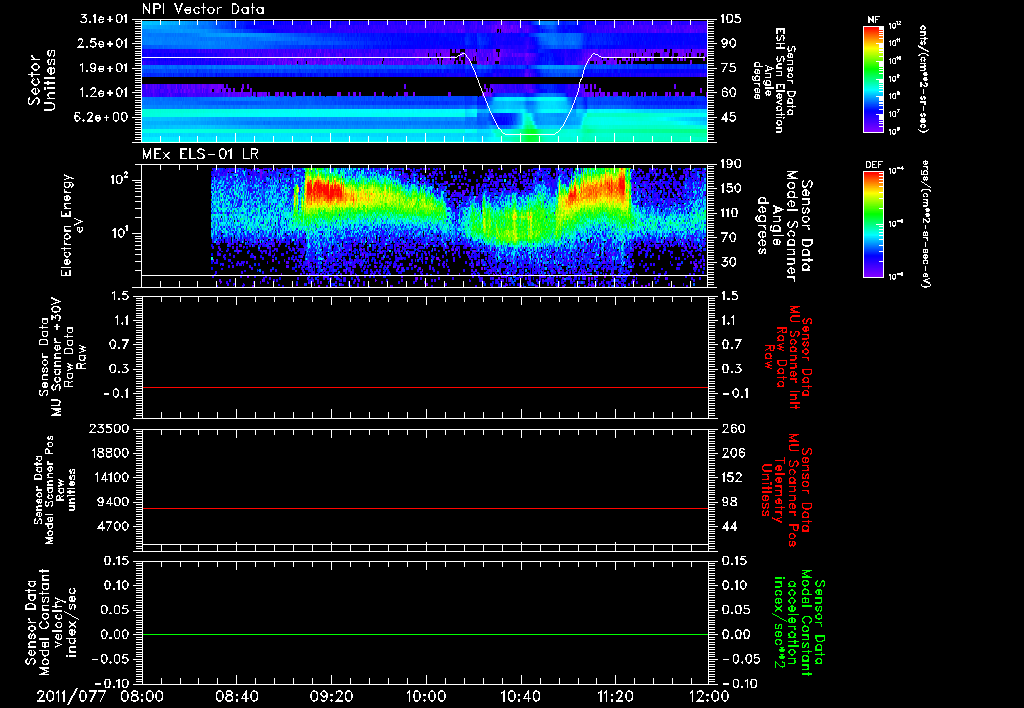Click the '45' elevation angle tick
Image resolution: width=1024 pixels, height=708 pixels.
(728, 117)
